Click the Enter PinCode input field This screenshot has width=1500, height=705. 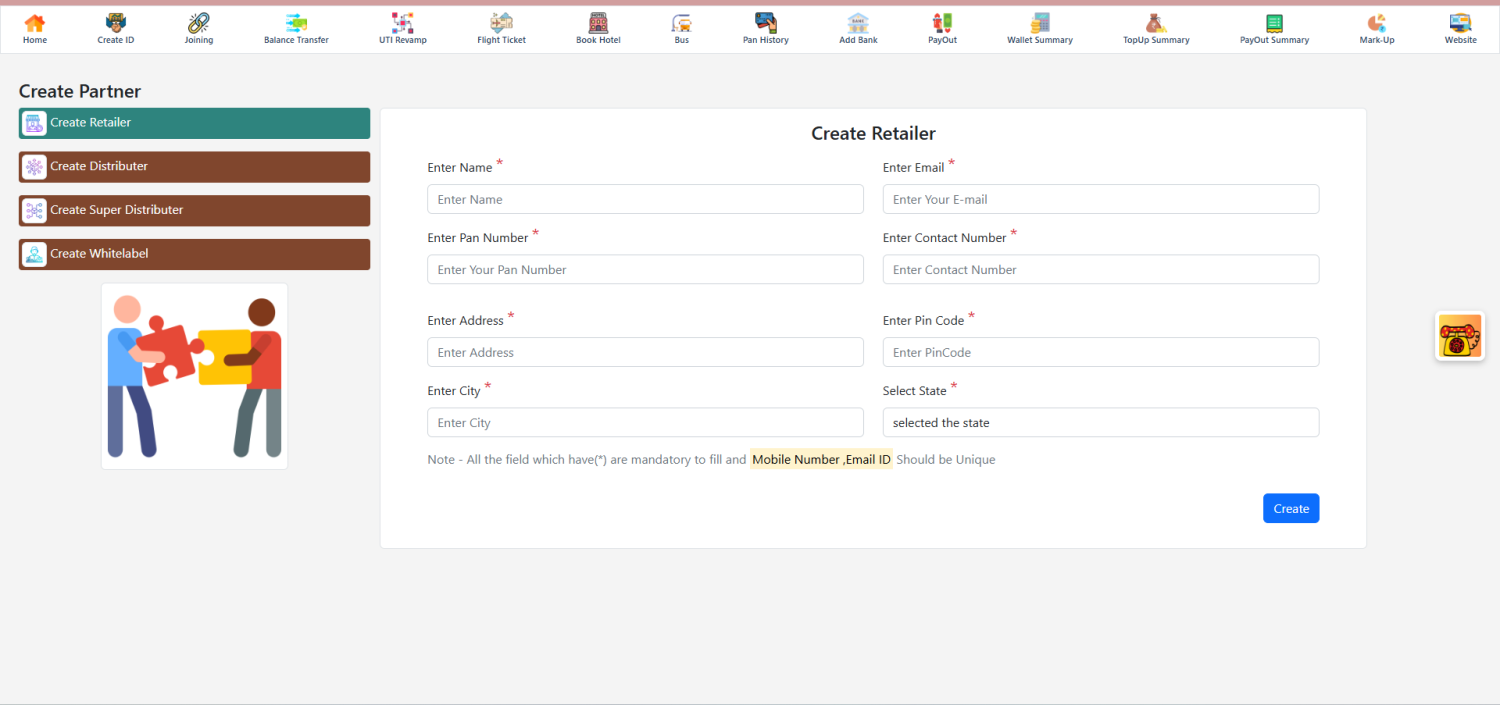(x=1101, y=352)
